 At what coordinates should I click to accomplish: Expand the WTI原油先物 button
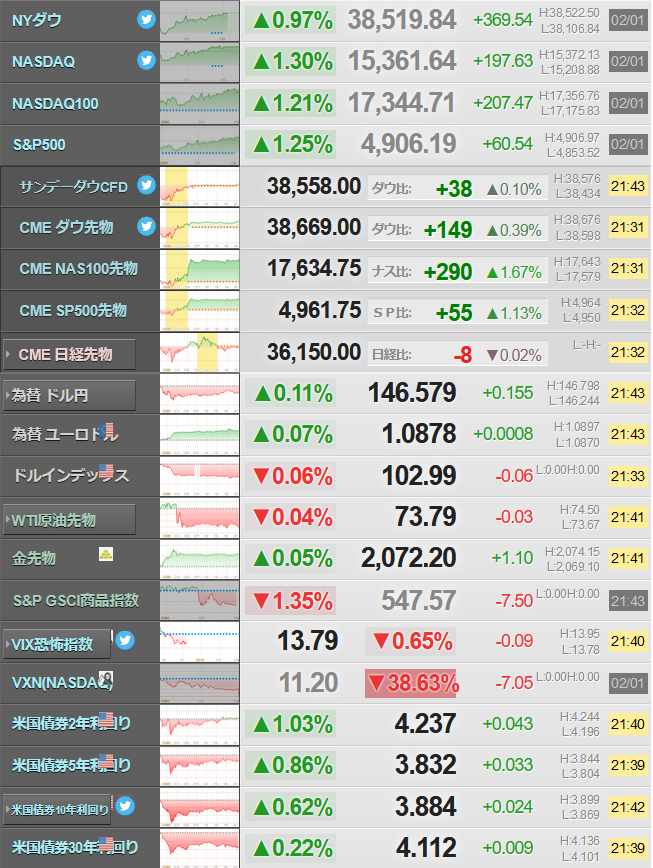(69, 520)
